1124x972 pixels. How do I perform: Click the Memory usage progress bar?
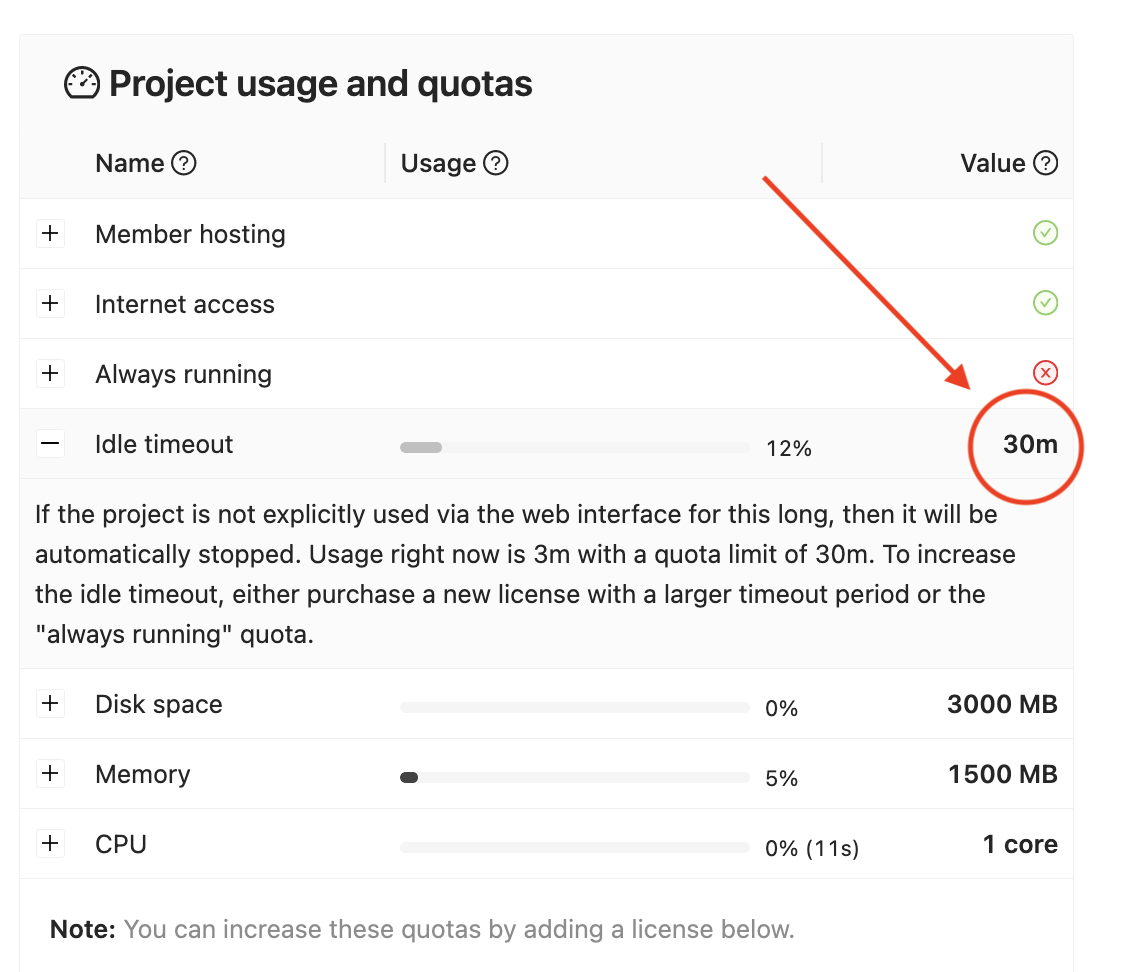point(574,777)
